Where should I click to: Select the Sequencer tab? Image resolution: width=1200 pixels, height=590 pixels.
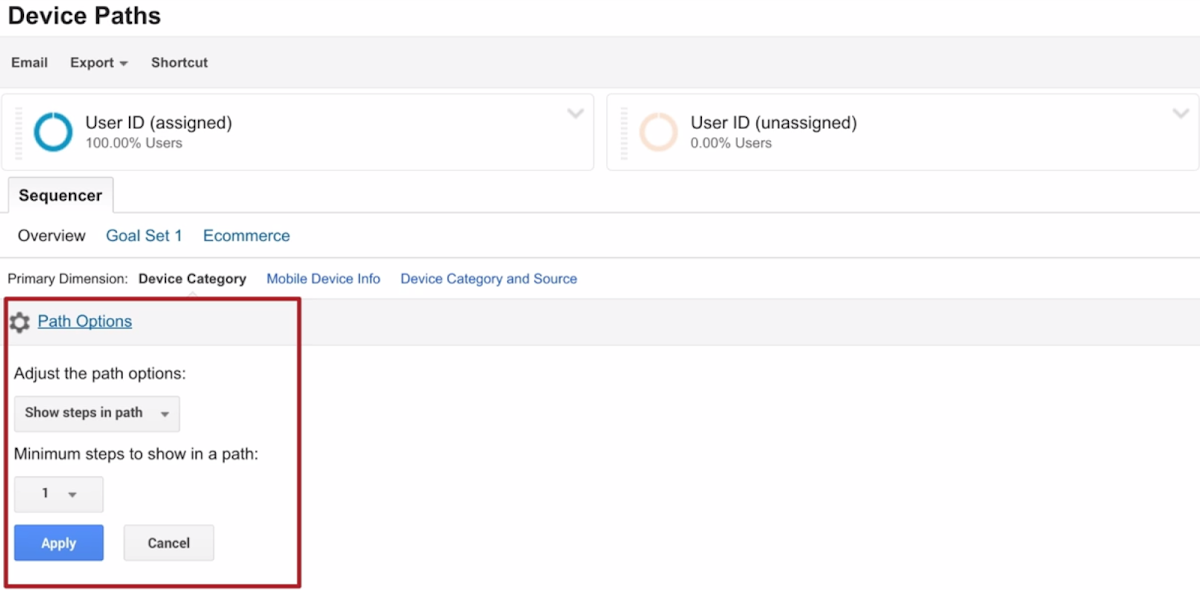(x=60, y=196)
